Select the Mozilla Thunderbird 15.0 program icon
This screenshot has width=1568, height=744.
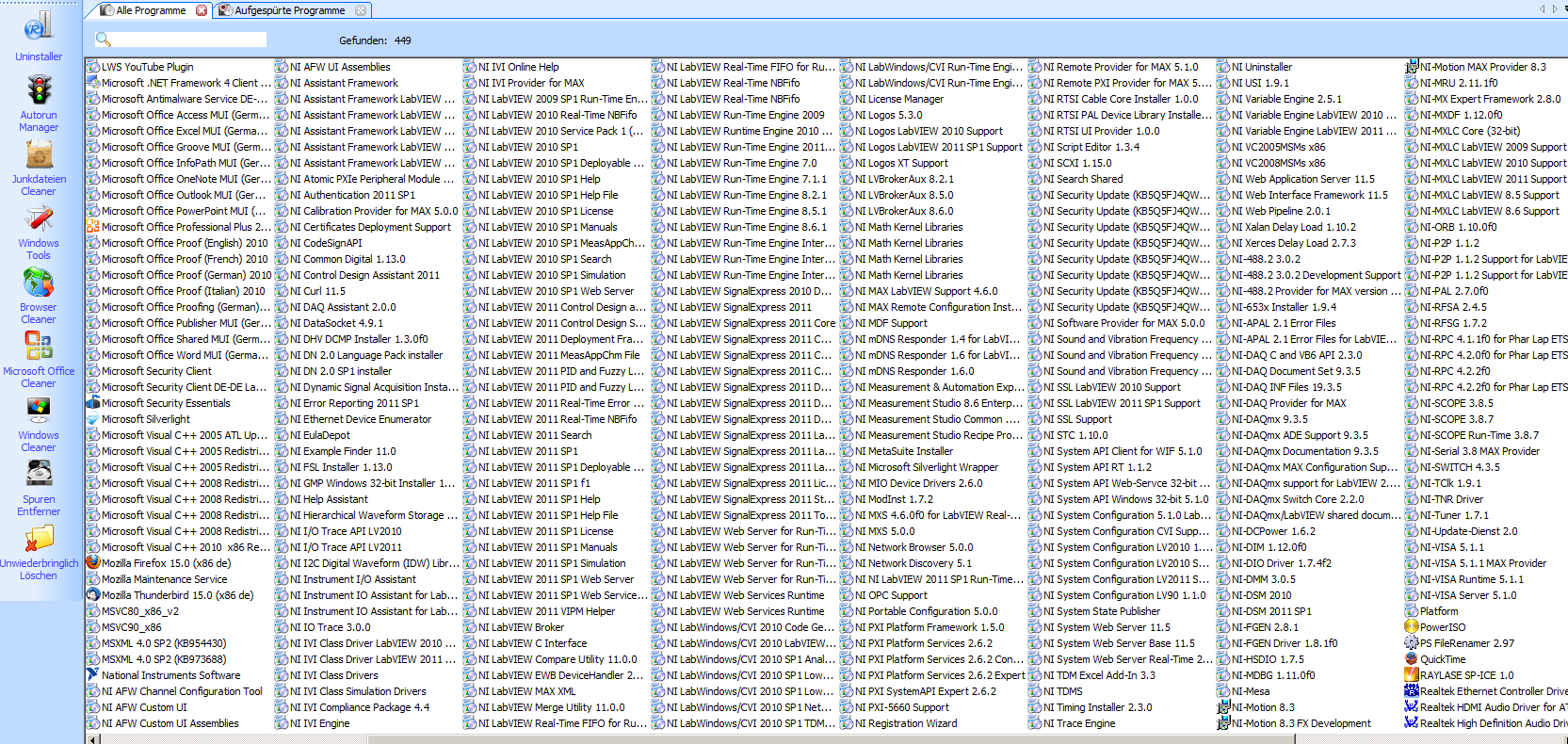[93, 595]
